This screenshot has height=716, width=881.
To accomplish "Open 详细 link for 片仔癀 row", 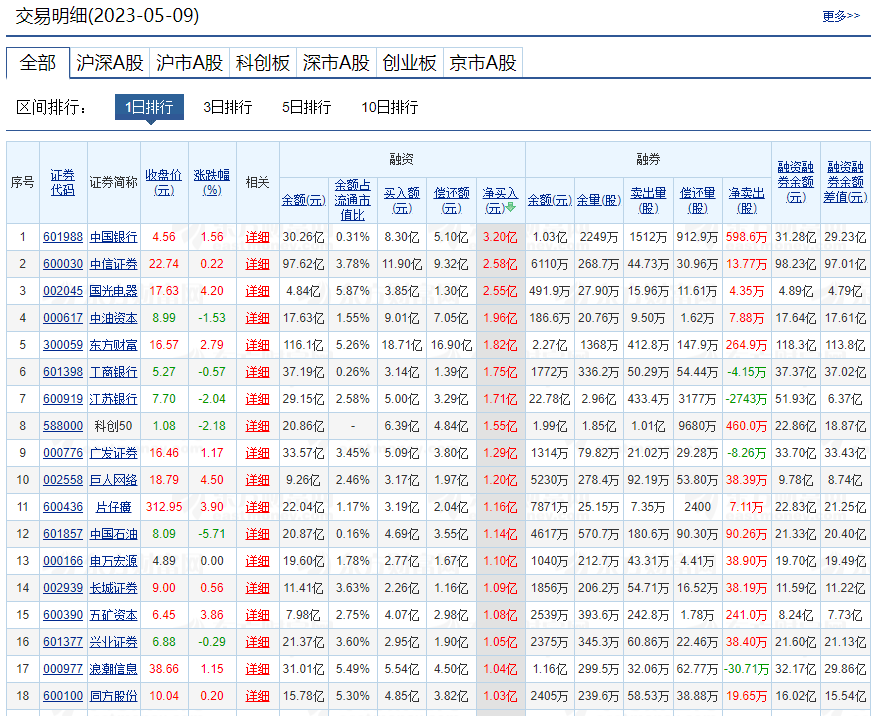I will tap(258, 507).
